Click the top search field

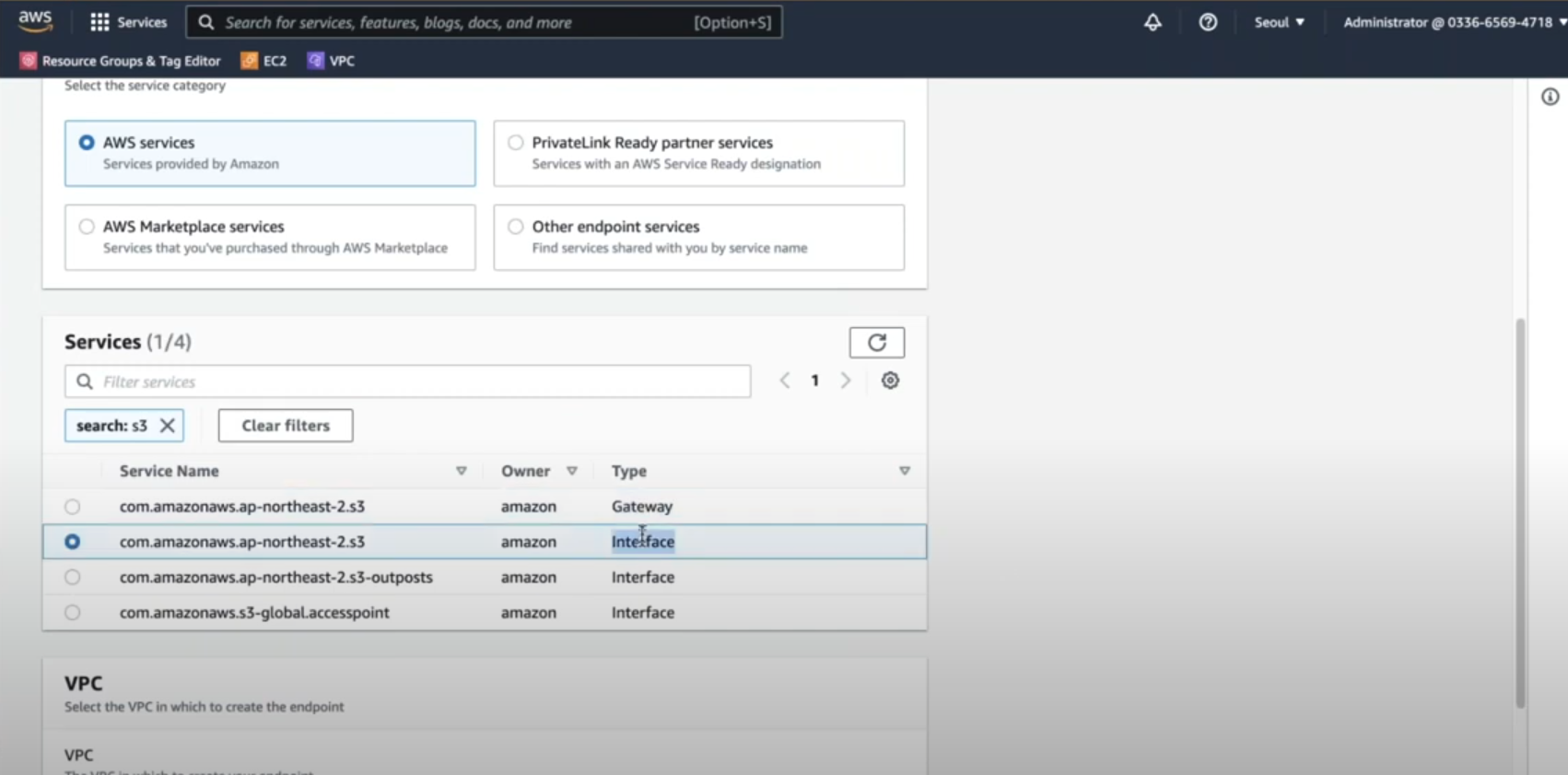484,22
